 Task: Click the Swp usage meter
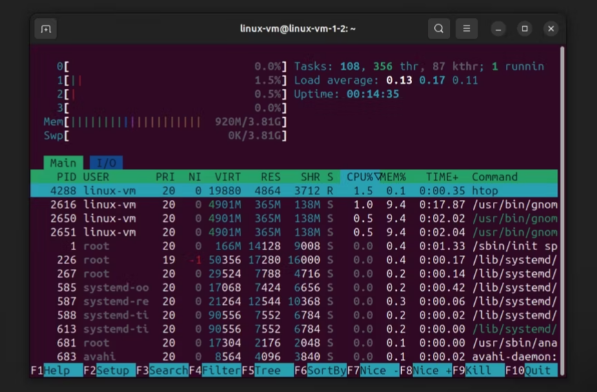click(x=165, y=135)
